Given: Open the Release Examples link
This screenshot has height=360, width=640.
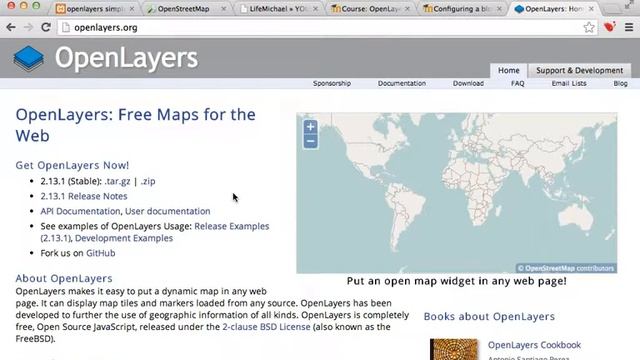Looking at the screenshot, I should point(232,226).
